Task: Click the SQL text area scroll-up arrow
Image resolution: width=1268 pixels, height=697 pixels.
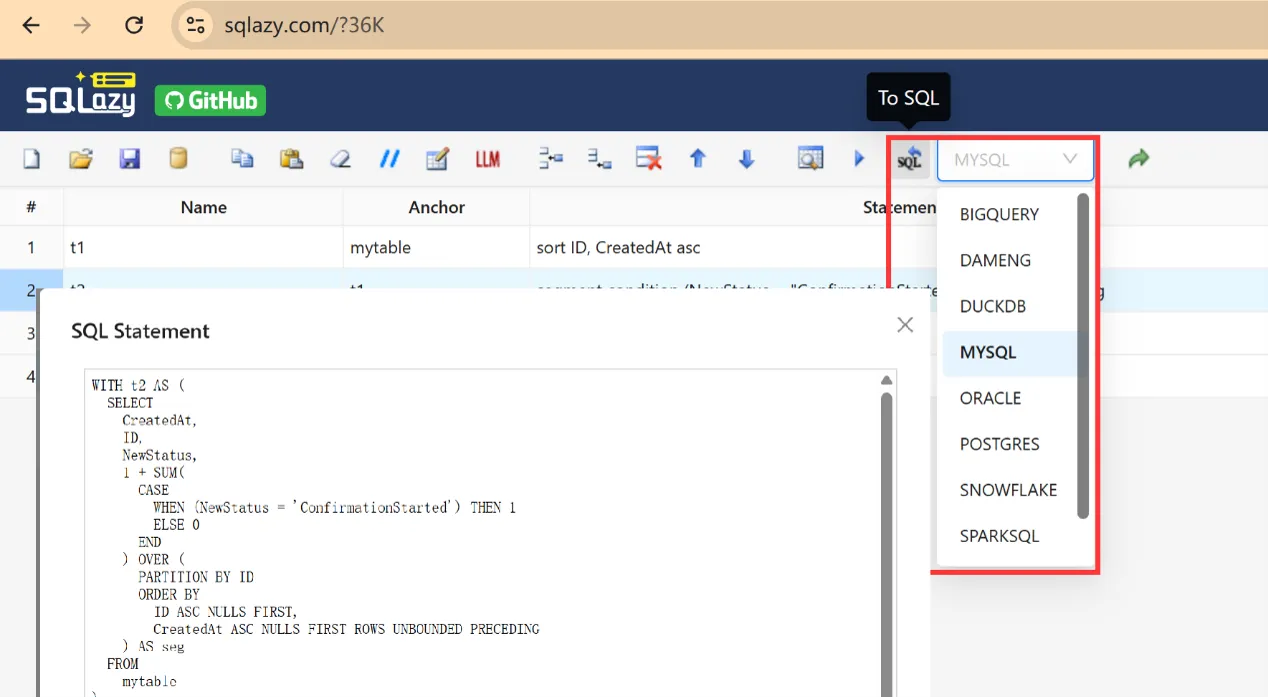Action: click(x=886, y=380)
